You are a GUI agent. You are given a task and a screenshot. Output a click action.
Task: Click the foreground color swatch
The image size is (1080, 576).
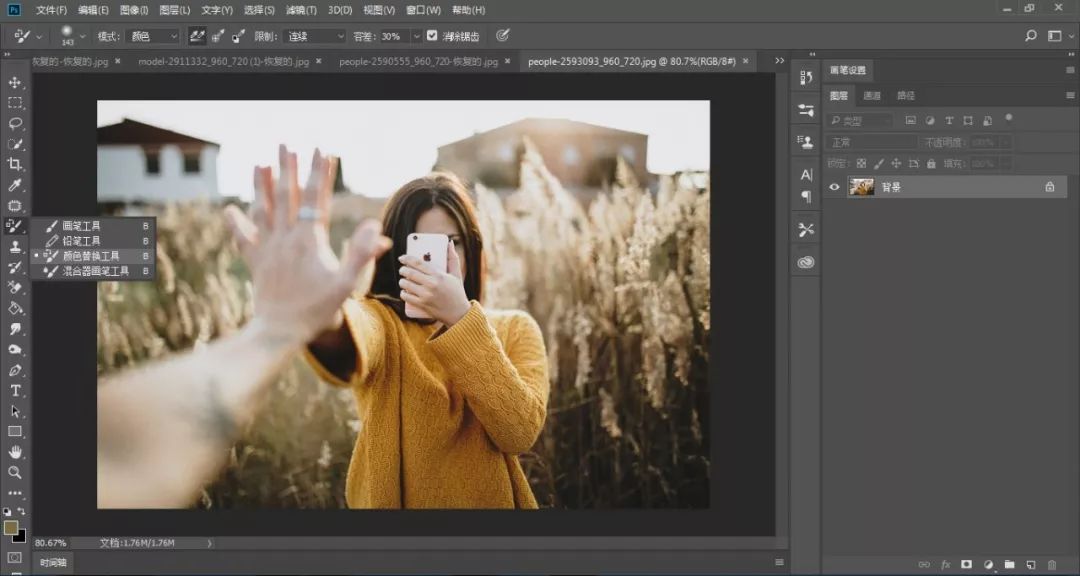tap(11, 527)
